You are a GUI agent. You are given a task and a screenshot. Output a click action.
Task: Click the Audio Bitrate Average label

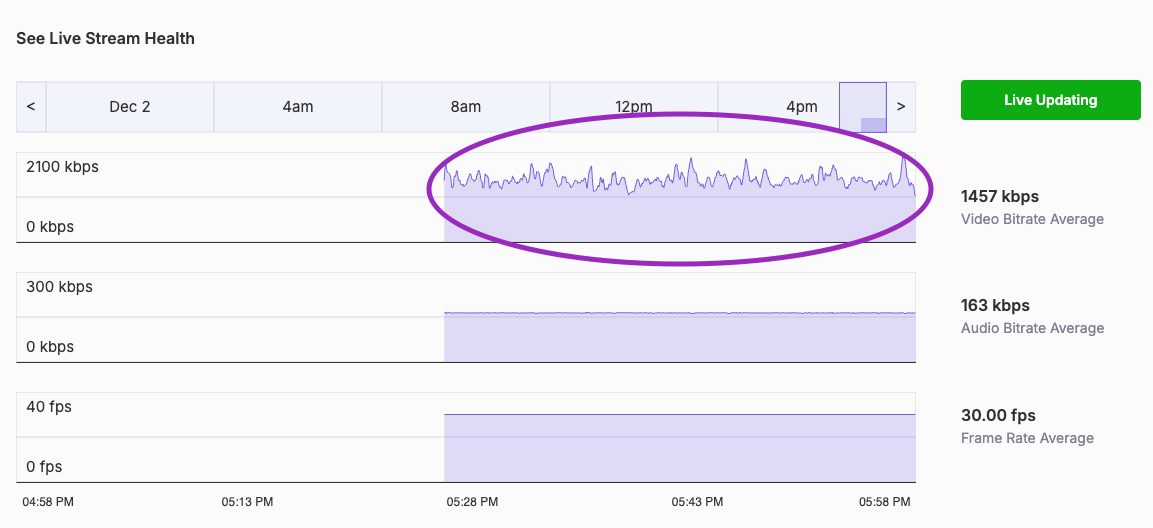coord(1032,328)
